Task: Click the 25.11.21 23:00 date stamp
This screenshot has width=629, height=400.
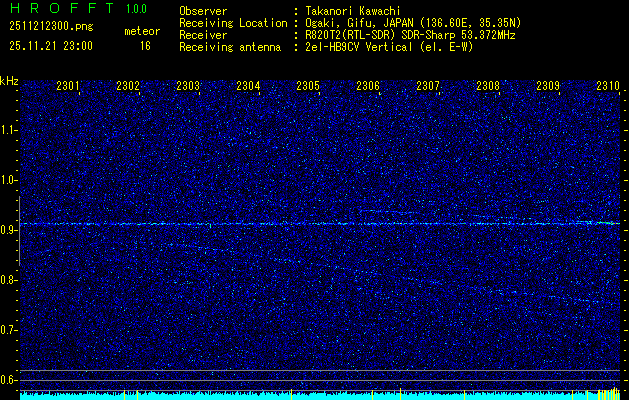Action: point(50,46)
